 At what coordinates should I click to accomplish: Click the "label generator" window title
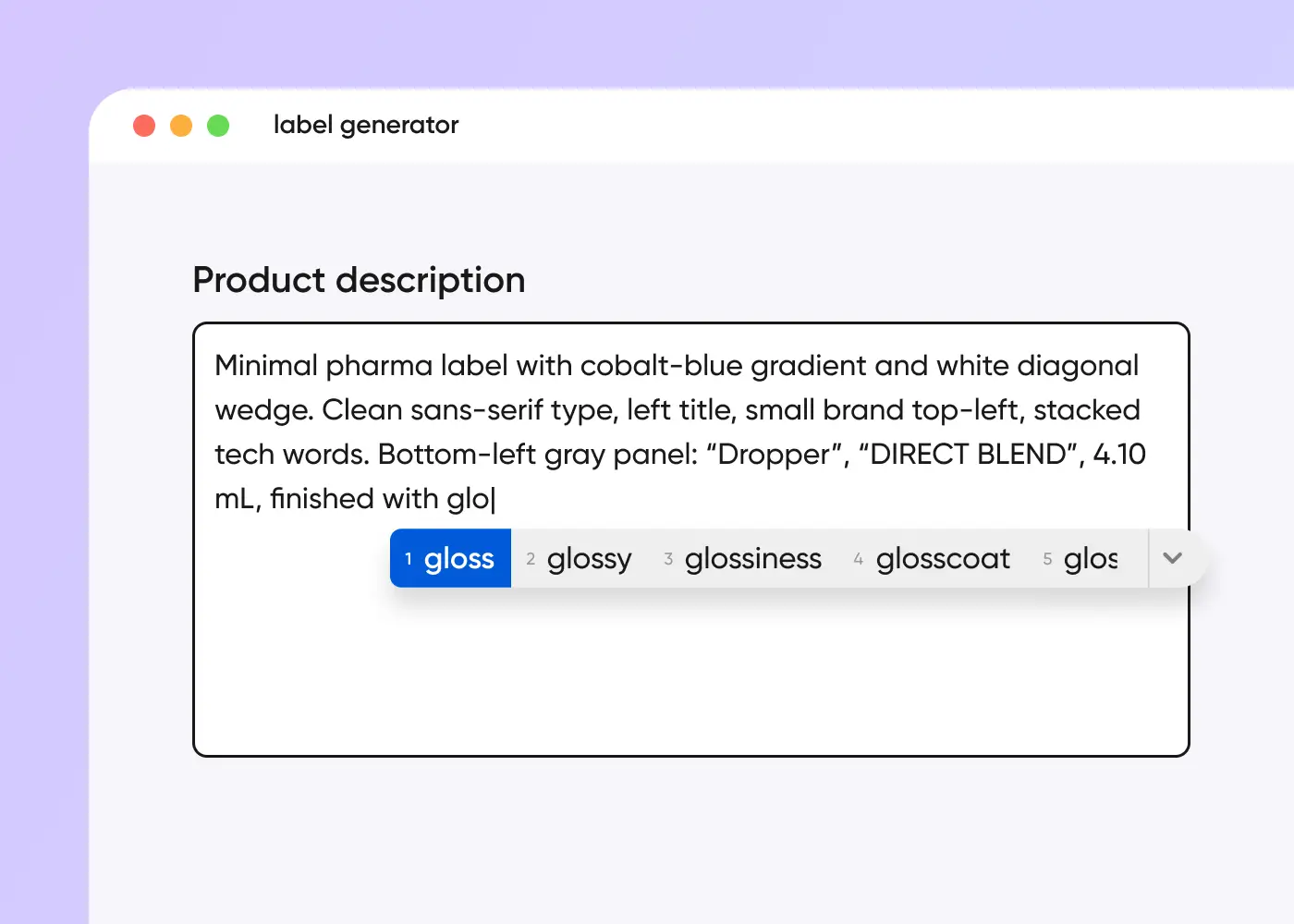pyautogui.click(x=366, y=125)
